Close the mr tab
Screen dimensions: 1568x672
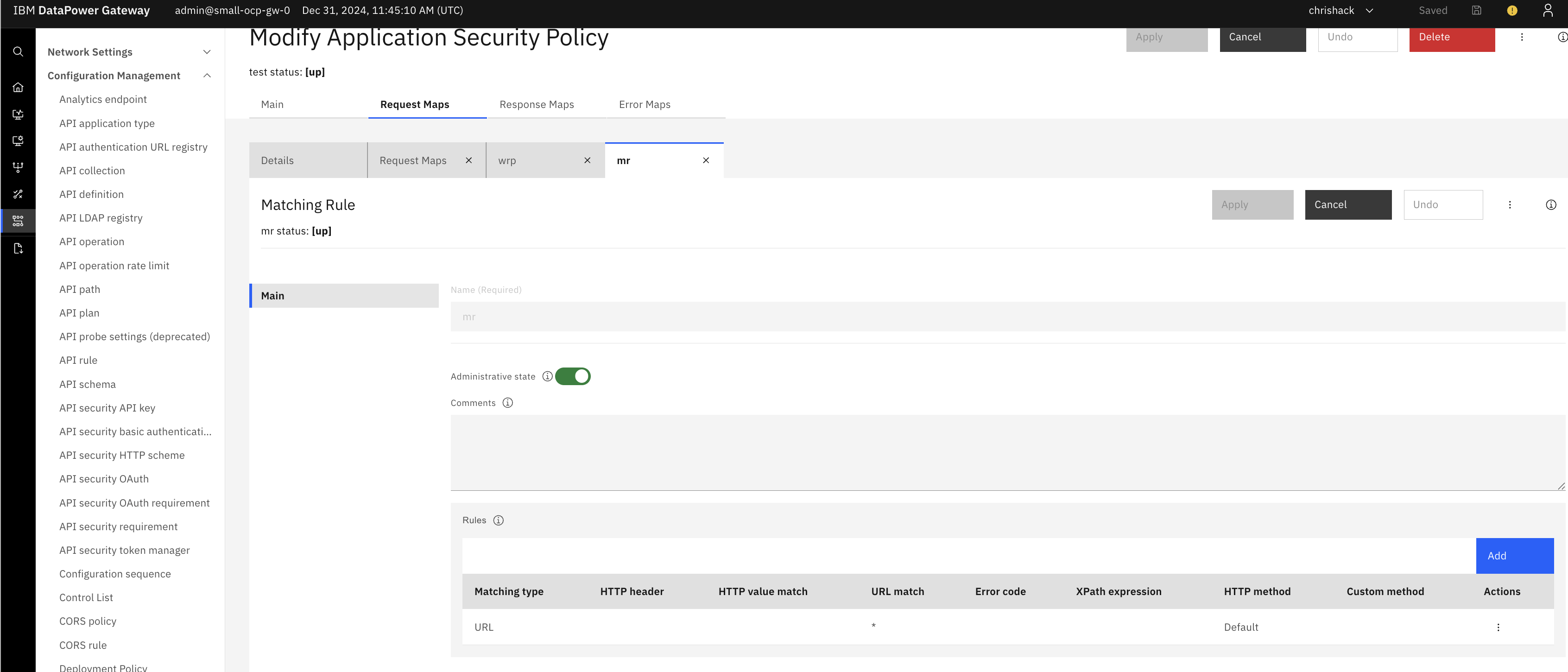point(706,160)
